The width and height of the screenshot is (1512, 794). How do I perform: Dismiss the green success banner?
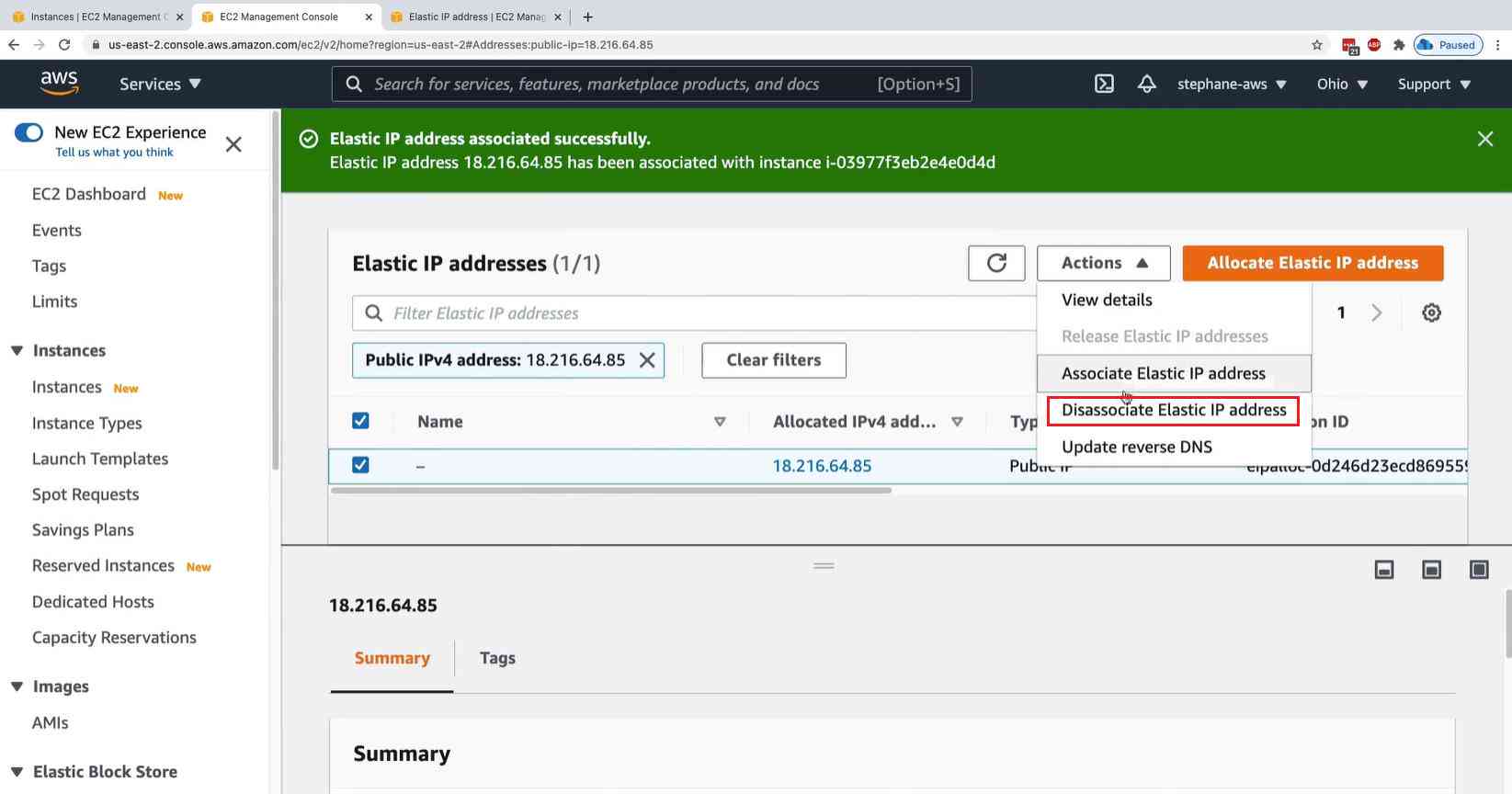click(1484, 139)
